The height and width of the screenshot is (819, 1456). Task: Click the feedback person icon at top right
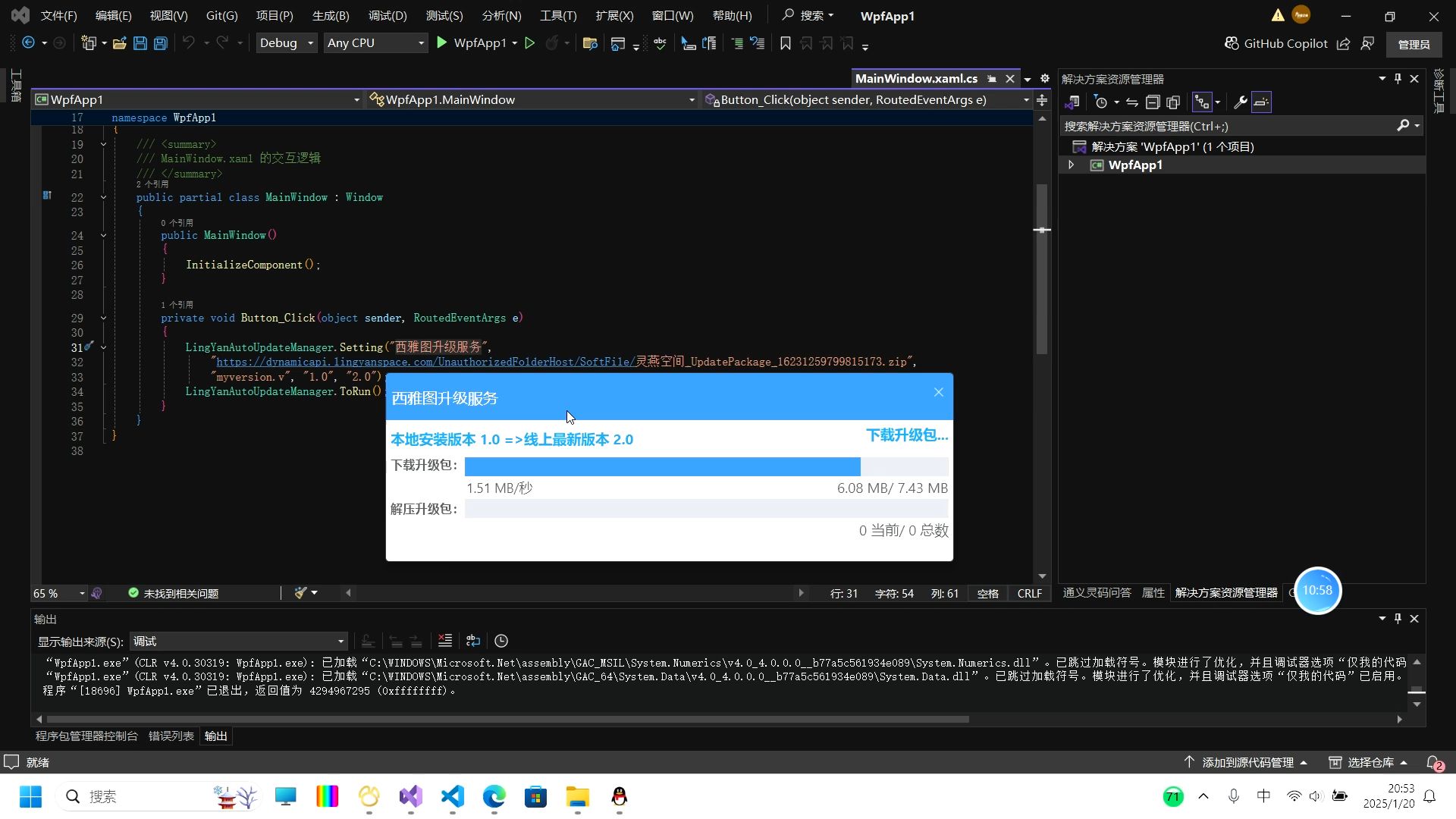point(1367,43)
